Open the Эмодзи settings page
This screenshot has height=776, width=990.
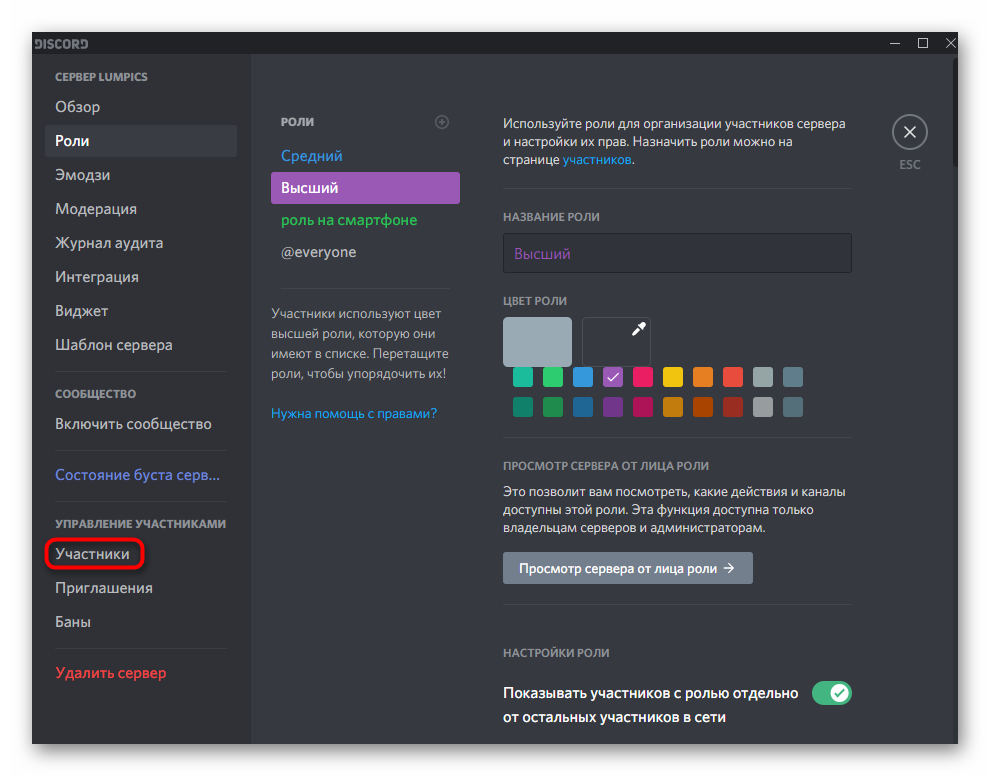click(x=83, y=175)
